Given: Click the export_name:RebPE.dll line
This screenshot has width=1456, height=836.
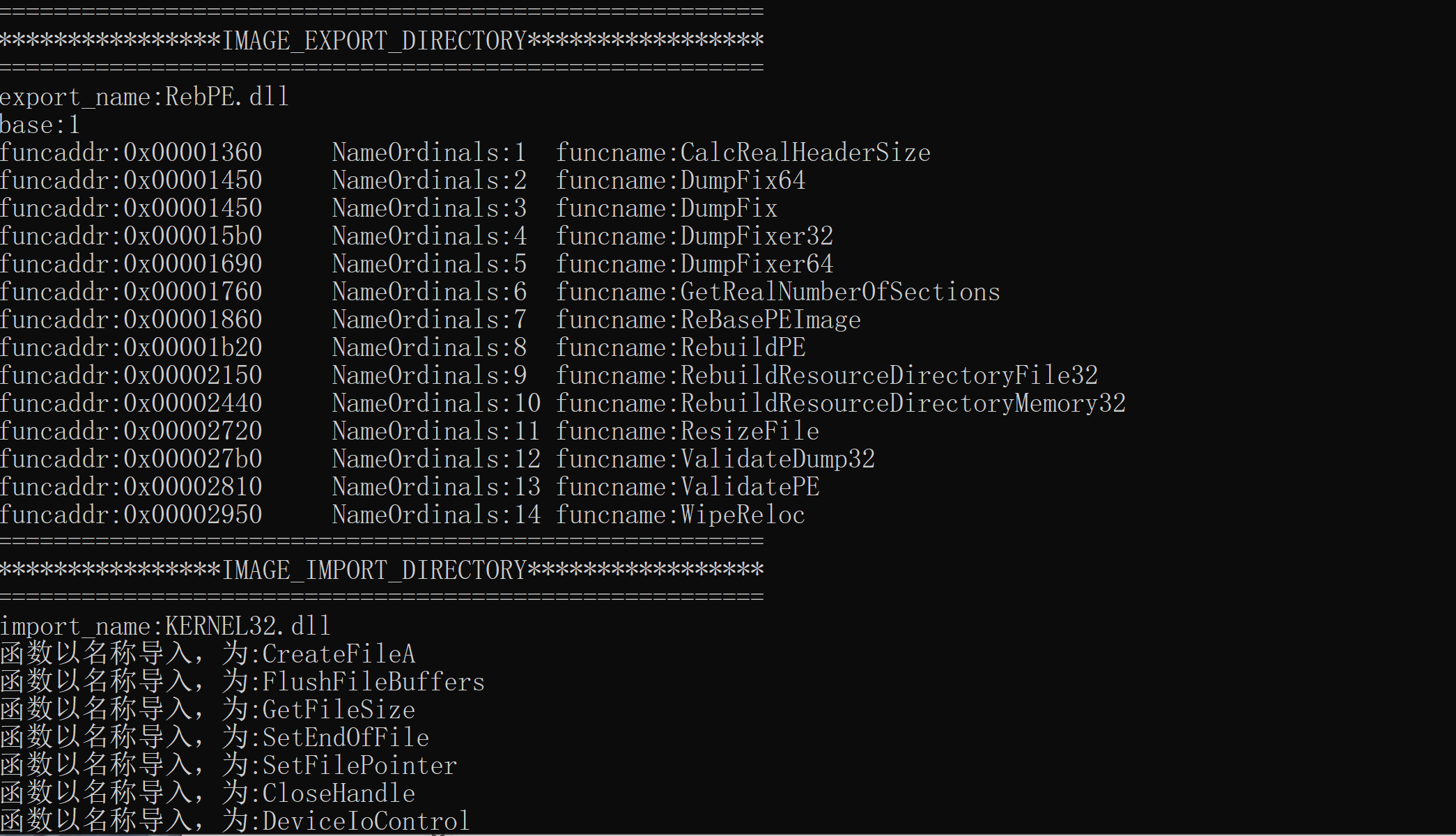Looking at the screenshot, I should click(144, 97).
